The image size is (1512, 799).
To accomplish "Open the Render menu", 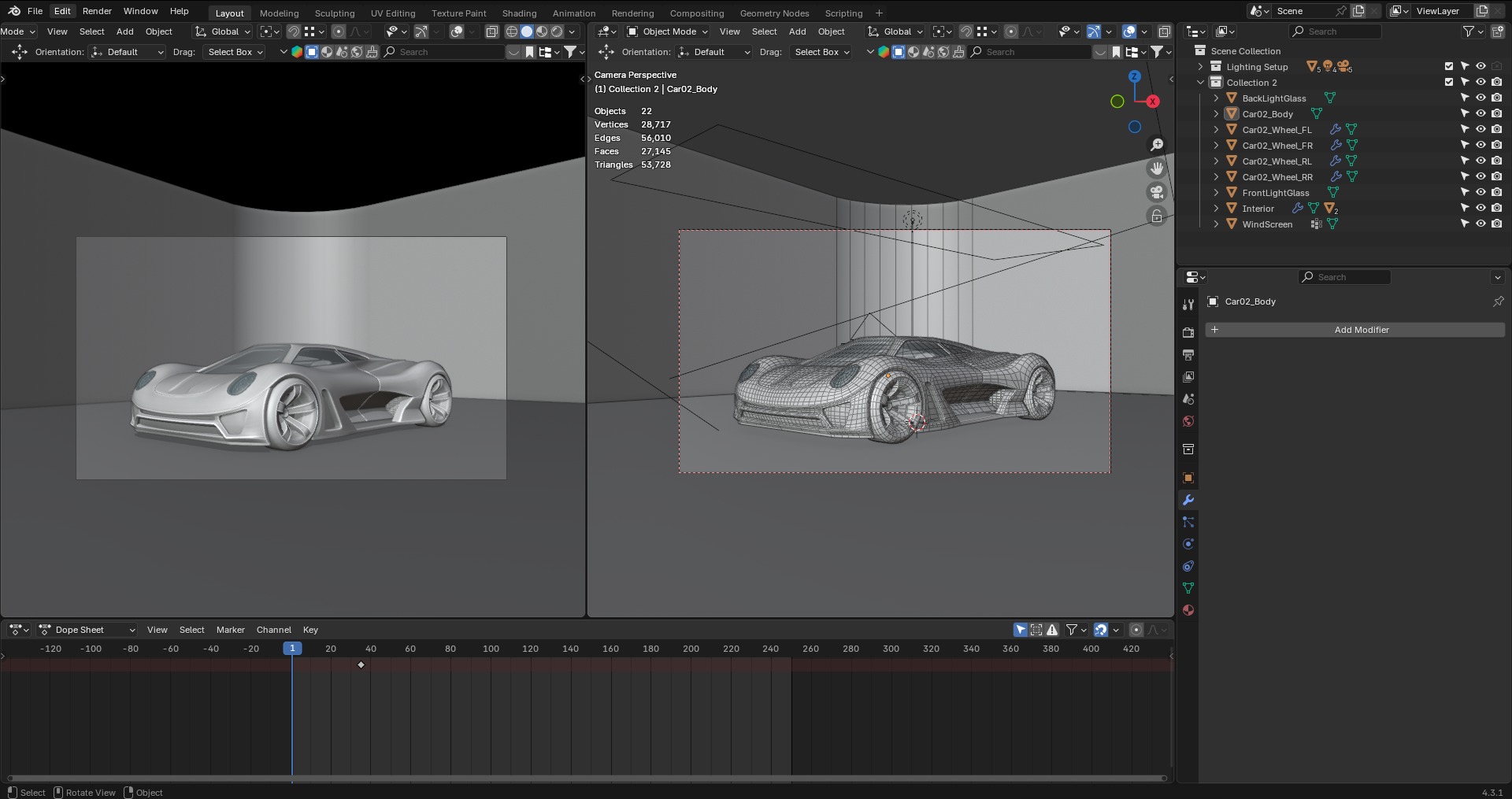I will (97, 11).
